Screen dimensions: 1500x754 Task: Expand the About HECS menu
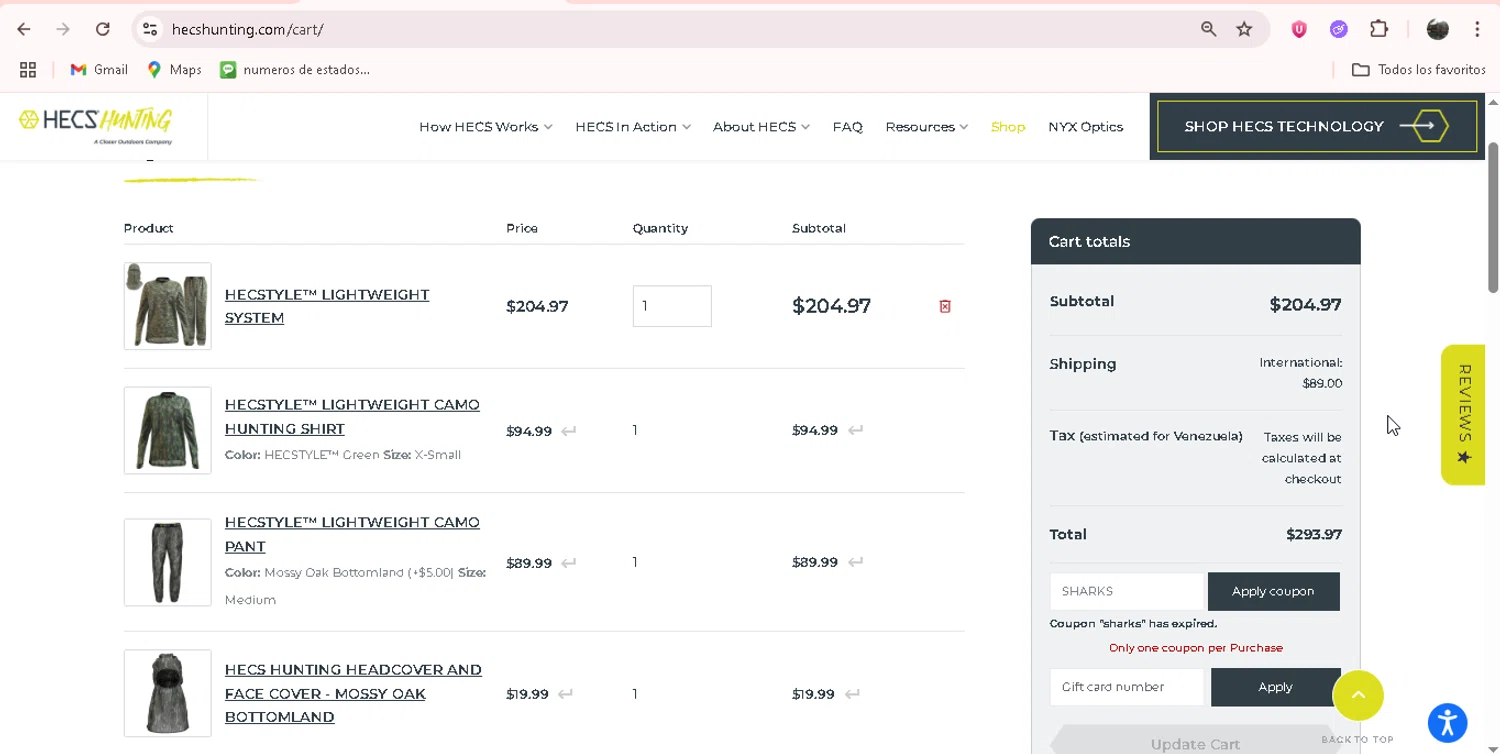coord(761,127)
